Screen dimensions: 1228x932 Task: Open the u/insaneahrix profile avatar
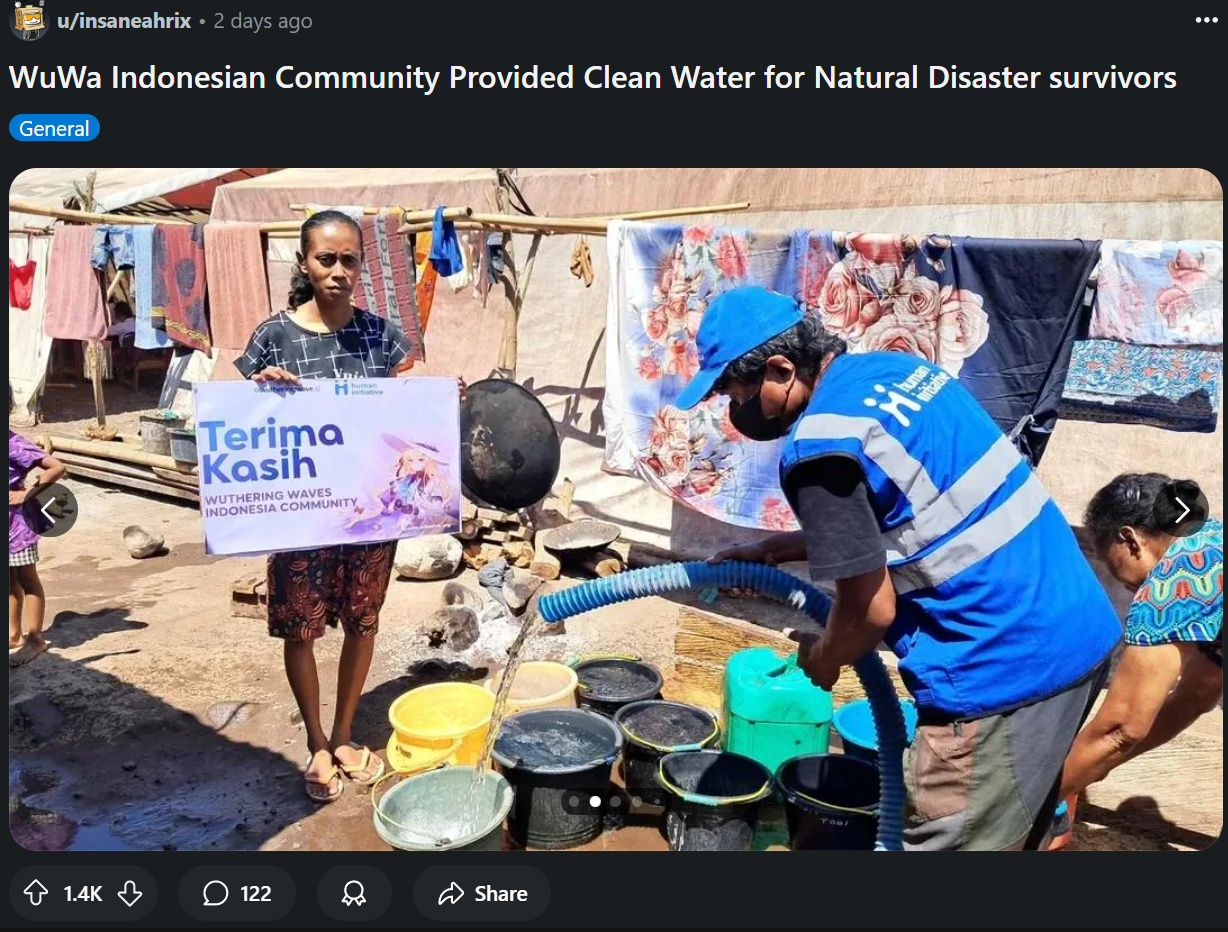[x=29, y=20]
